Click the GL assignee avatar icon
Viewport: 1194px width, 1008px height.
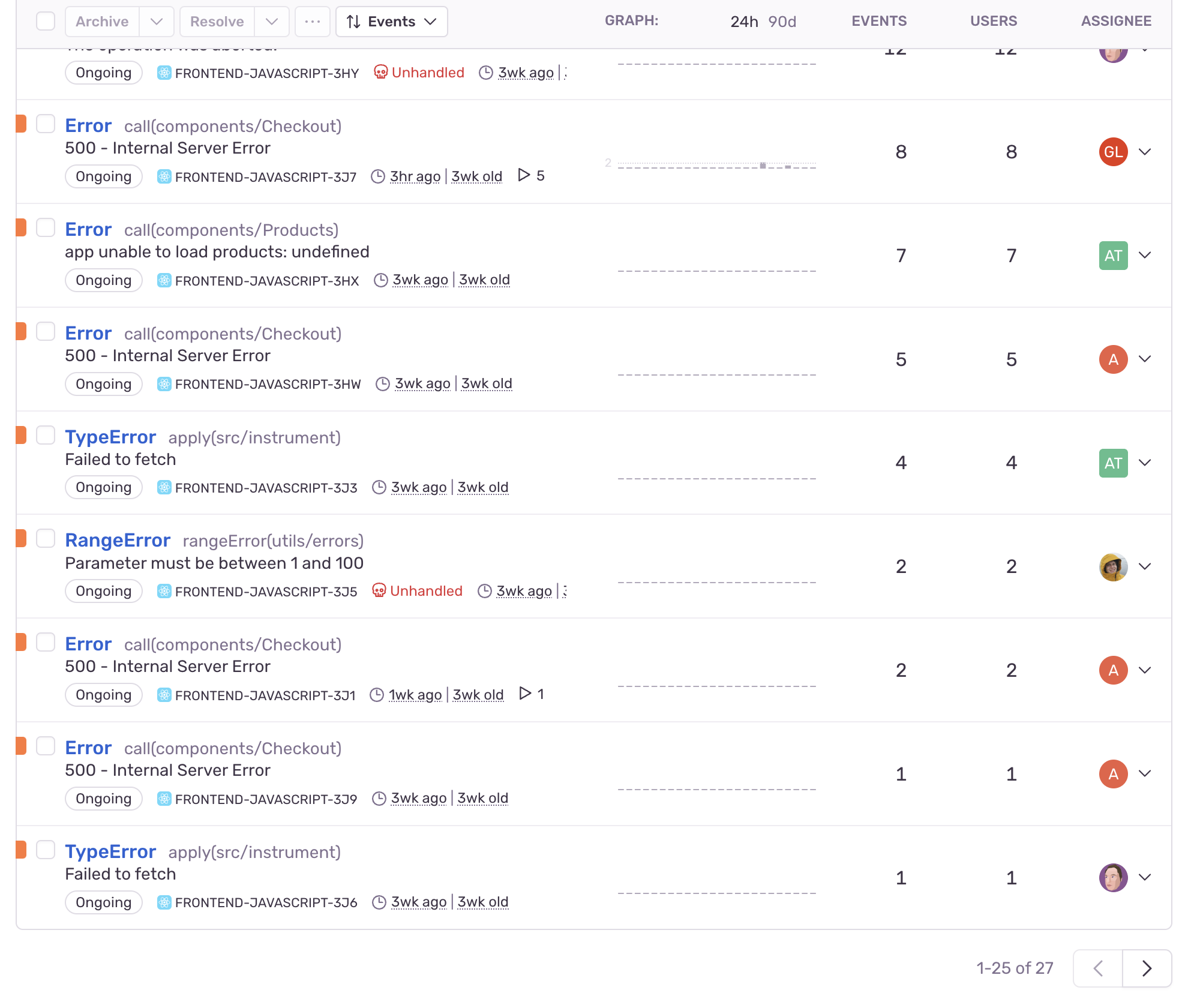1113,152
